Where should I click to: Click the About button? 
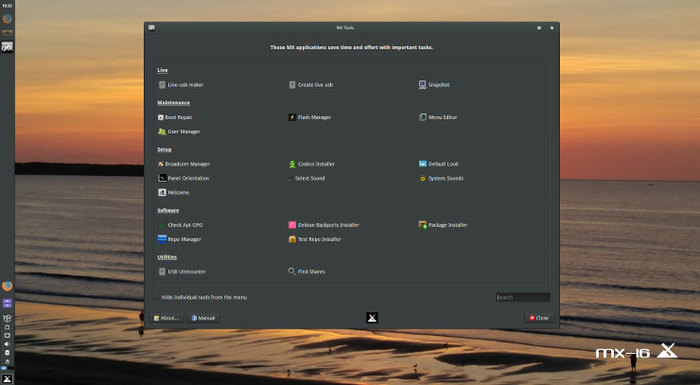click(x=167, y=318)
